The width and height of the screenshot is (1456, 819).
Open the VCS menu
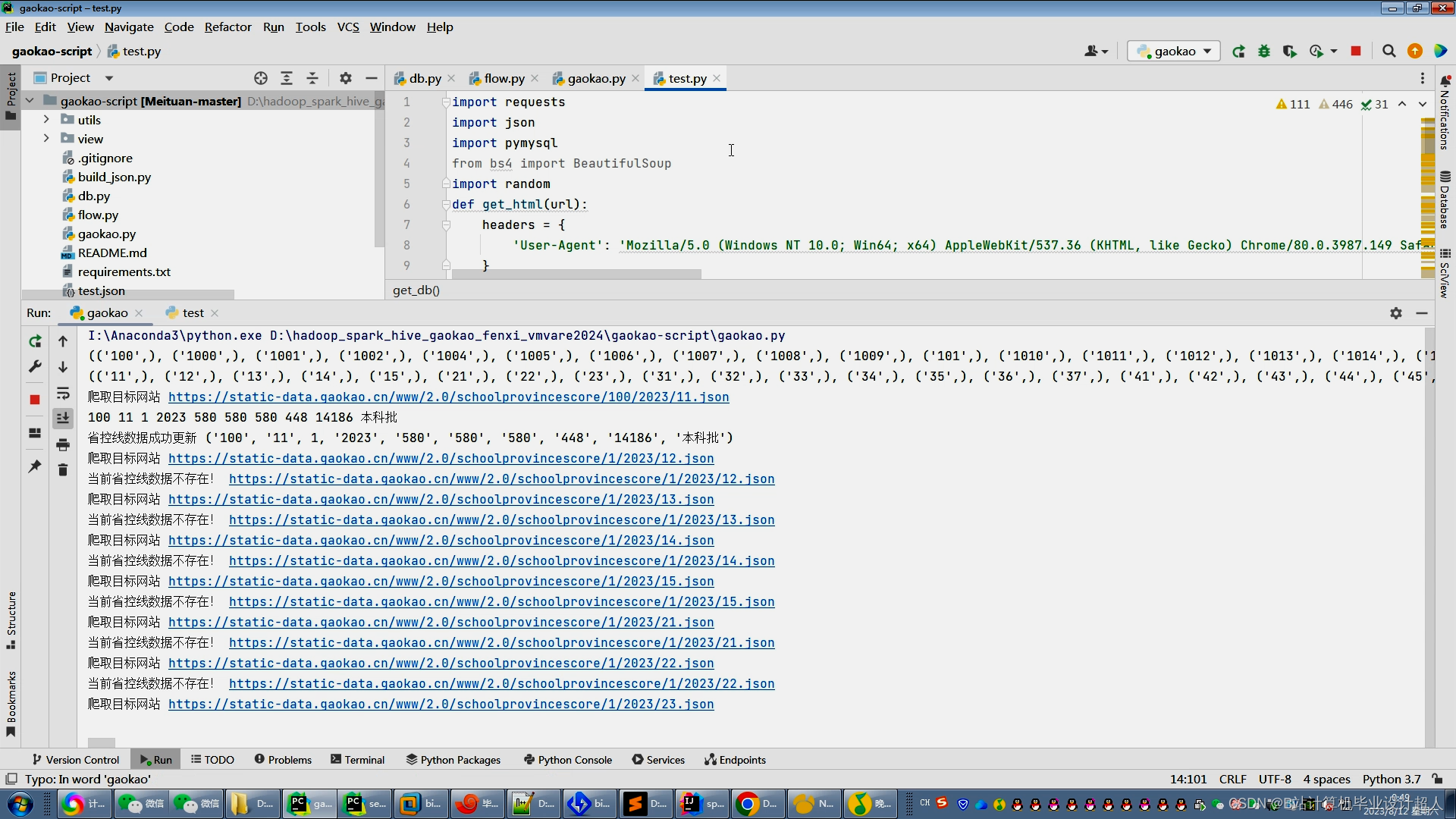(x=348, y=27)
